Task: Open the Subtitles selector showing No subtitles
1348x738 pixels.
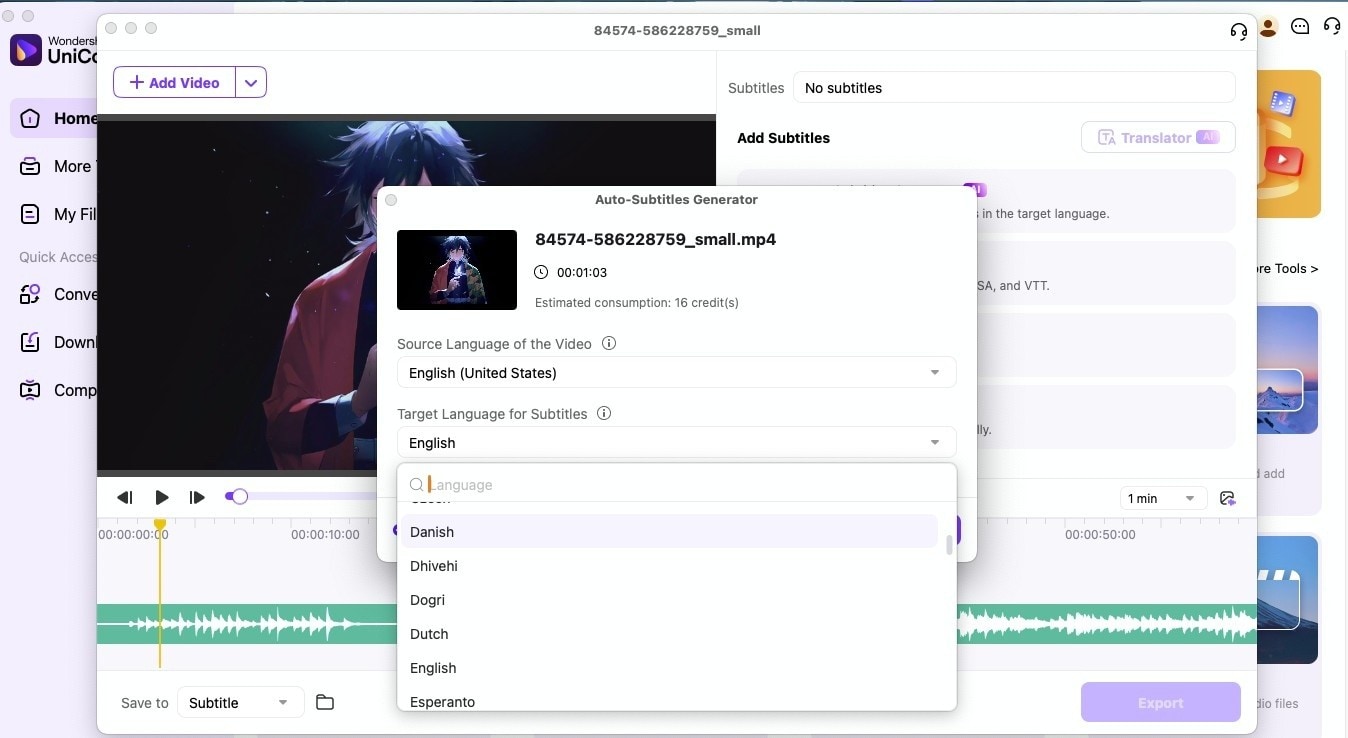Action: pyautogui.click(x=1014, y=88)
